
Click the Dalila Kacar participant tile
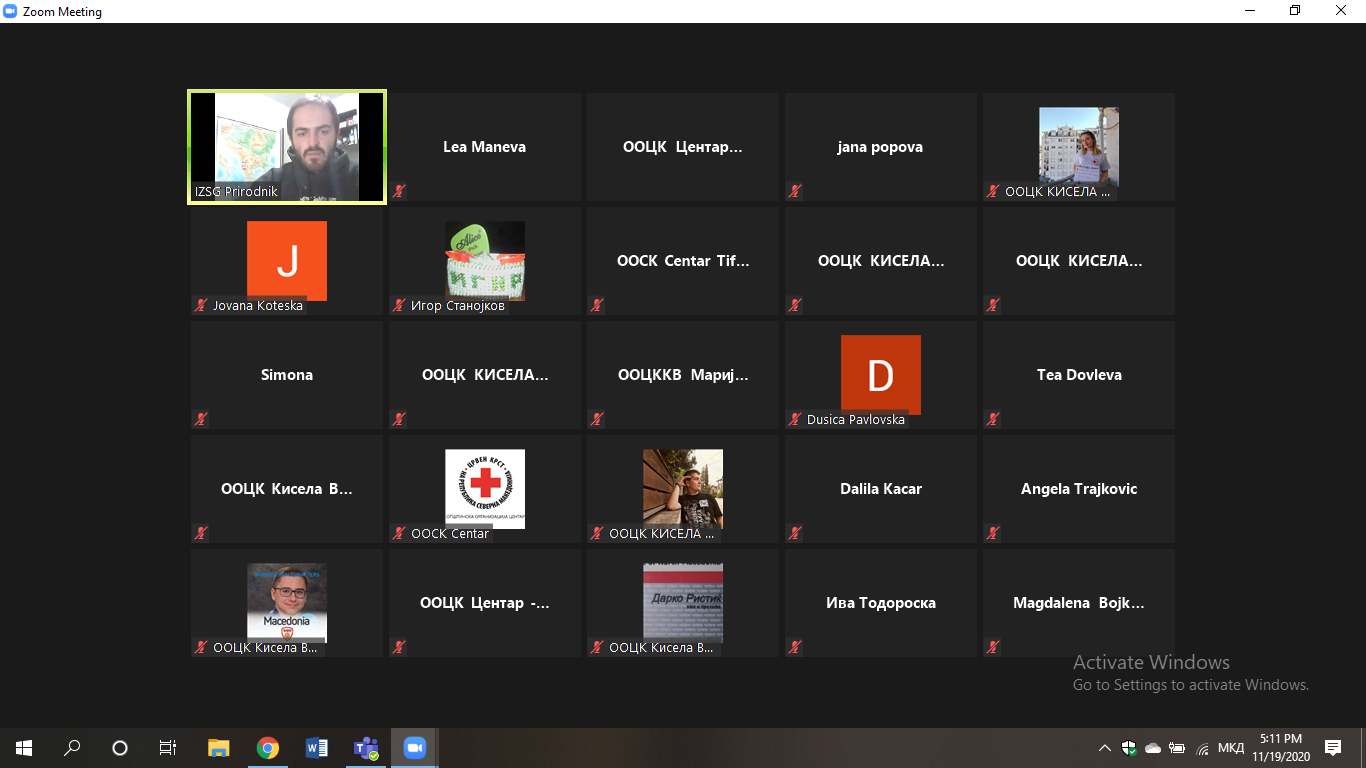(881, 489)
